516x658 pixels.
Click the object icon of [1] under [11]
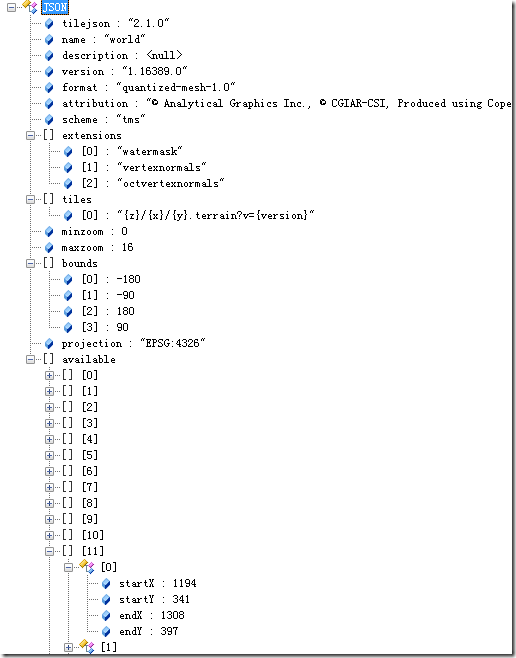pos(87,647)
